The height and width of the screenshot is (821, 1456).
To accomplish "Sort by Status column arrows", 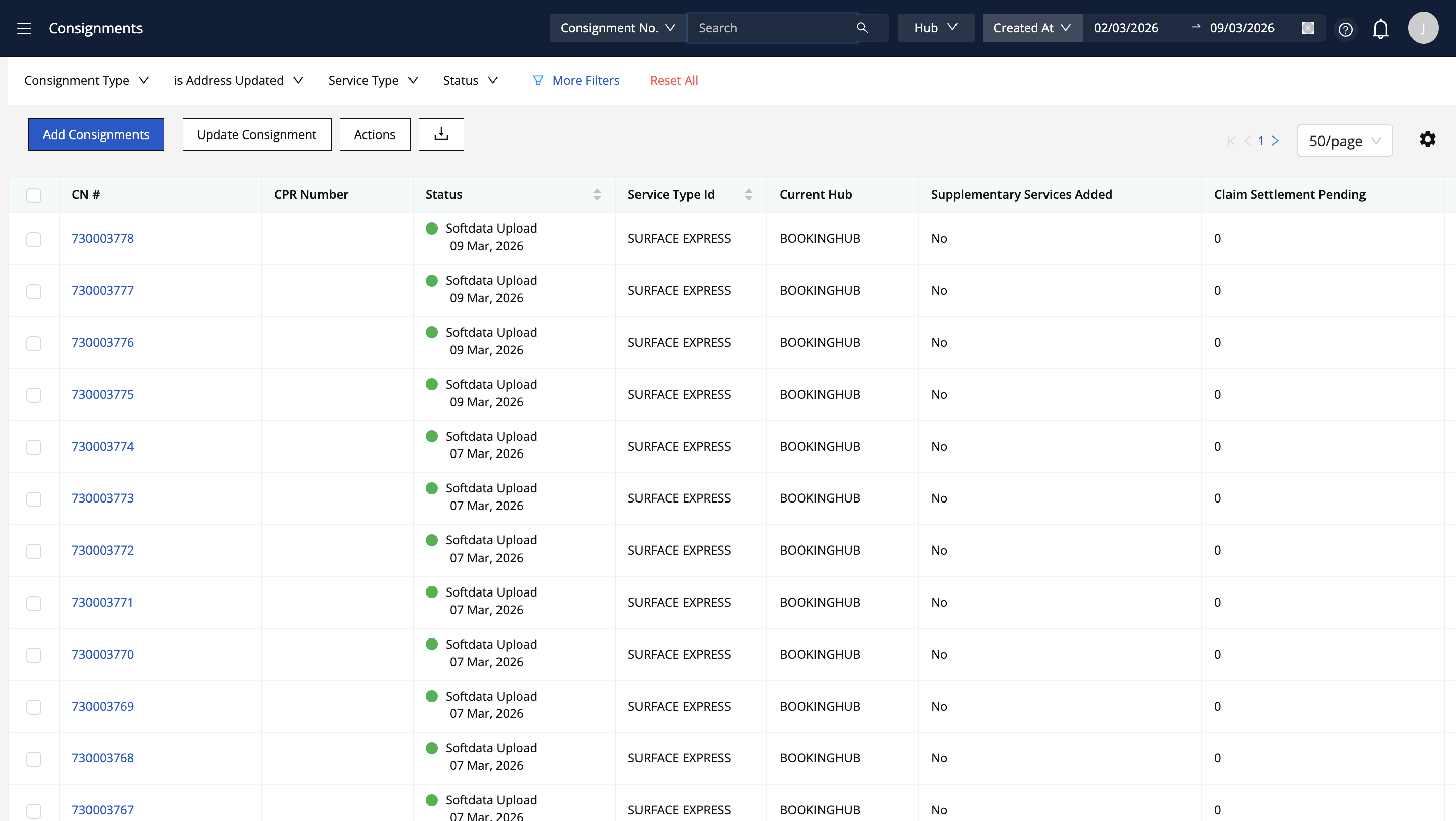I will [x=597, y=194].
